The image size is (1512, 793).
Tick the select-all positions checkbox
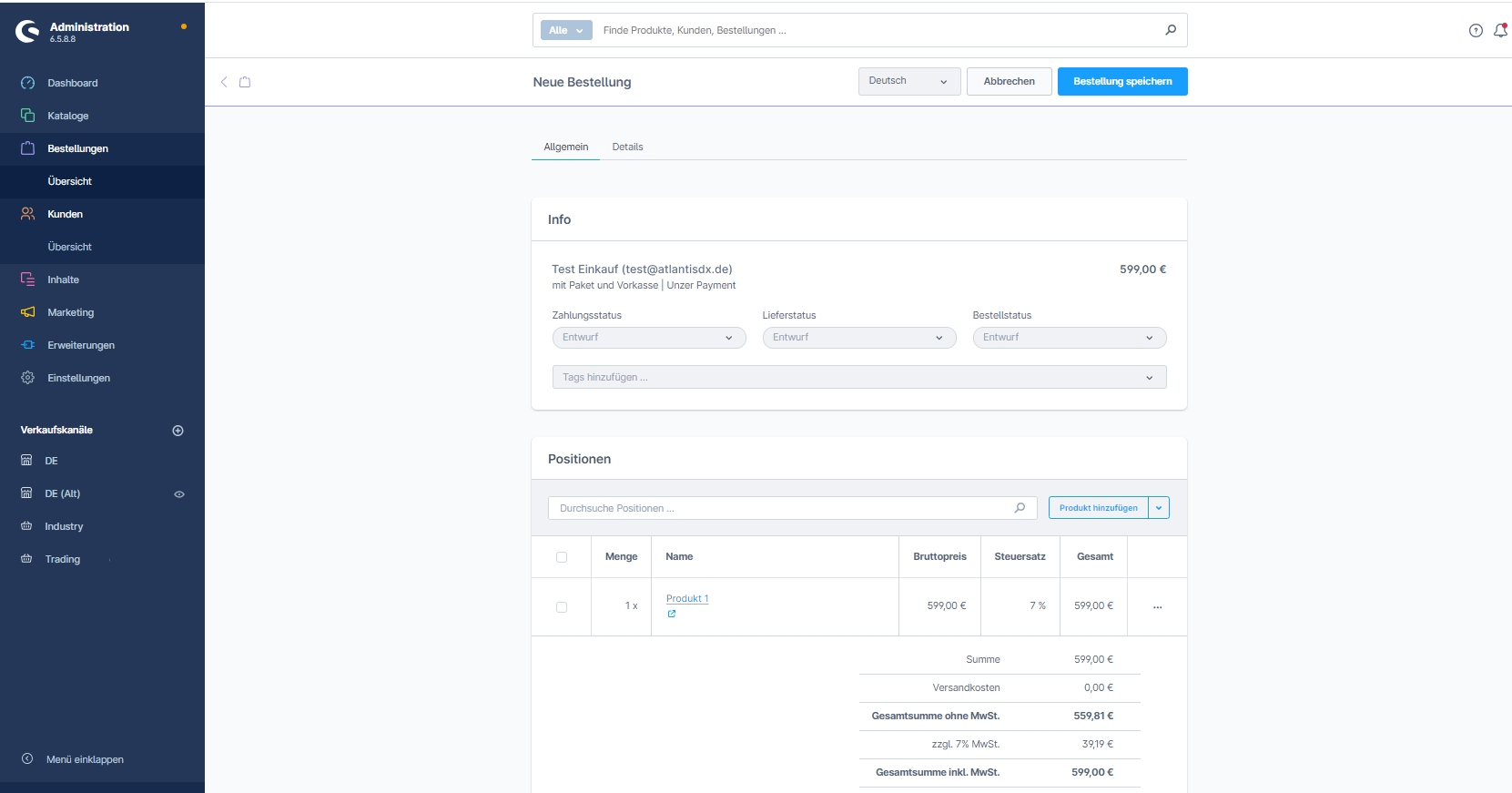coord(562,557)
